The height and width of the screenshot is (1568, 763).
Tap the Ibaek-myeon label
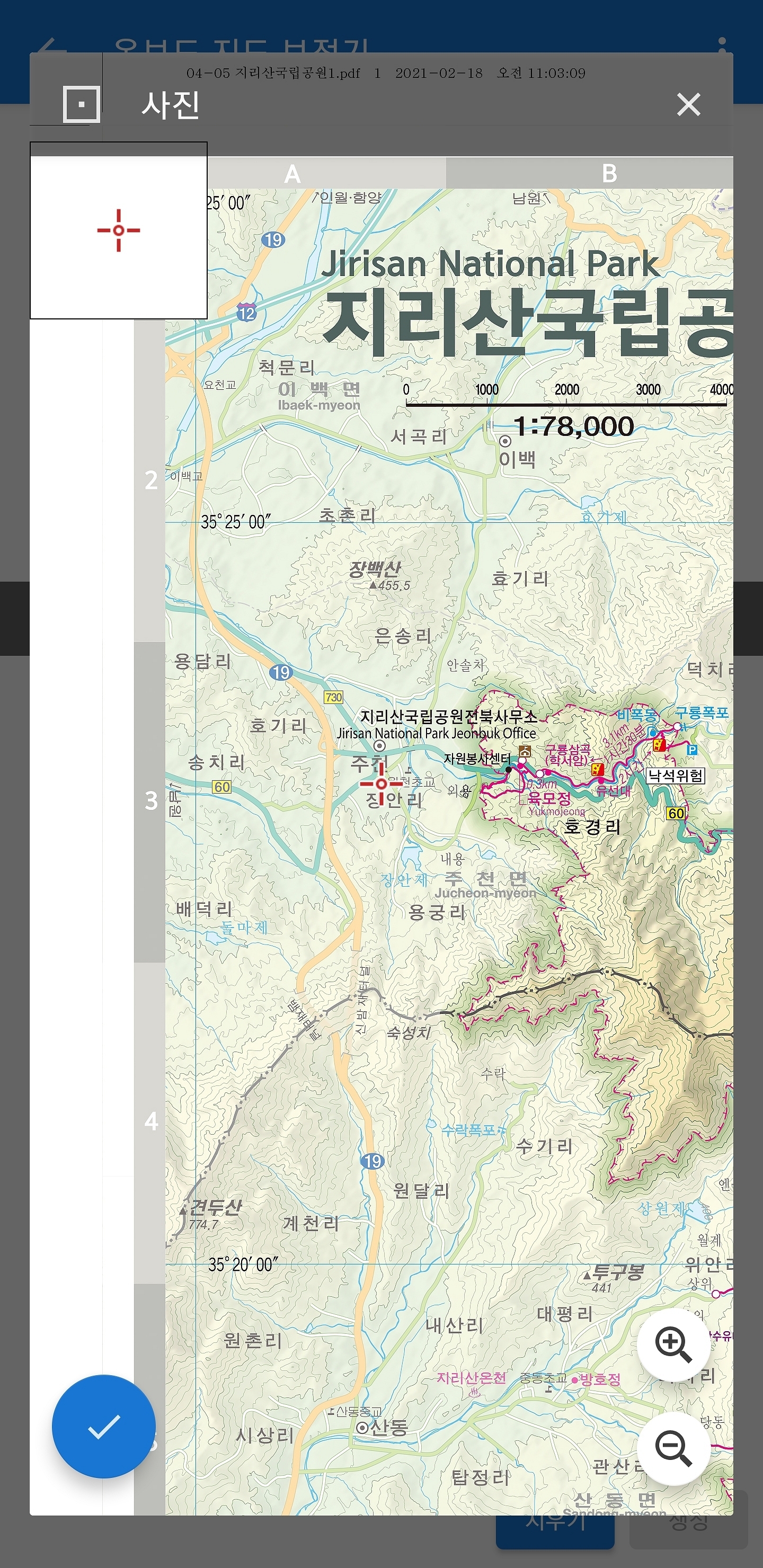point(319,405)
